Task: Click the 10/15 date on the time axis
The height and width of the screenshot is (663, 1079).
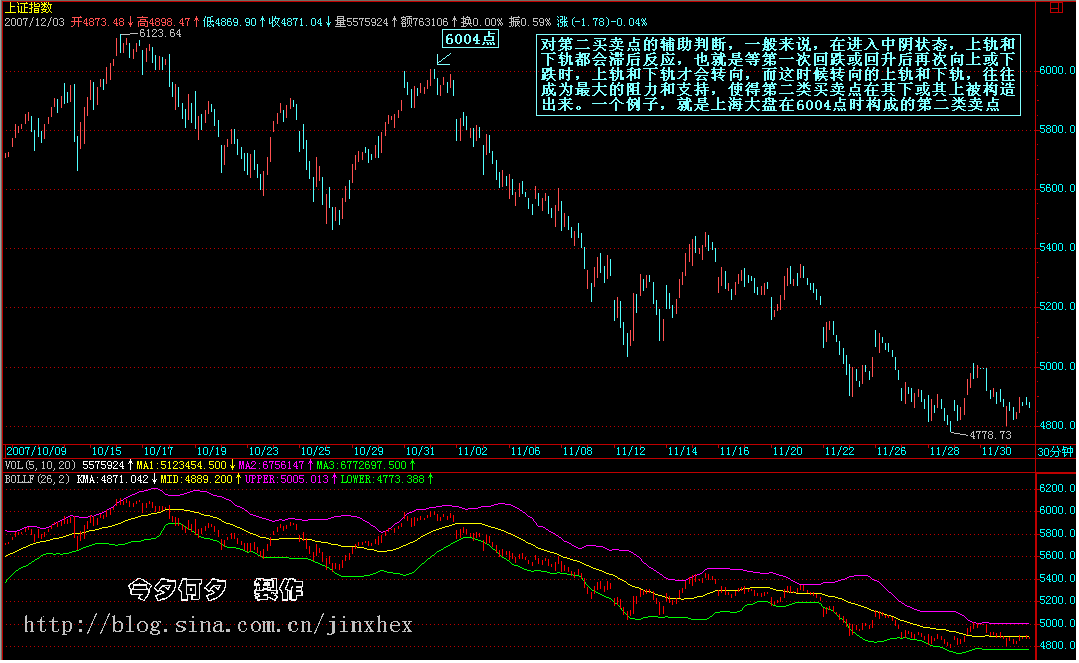Action: click(109, 452)
